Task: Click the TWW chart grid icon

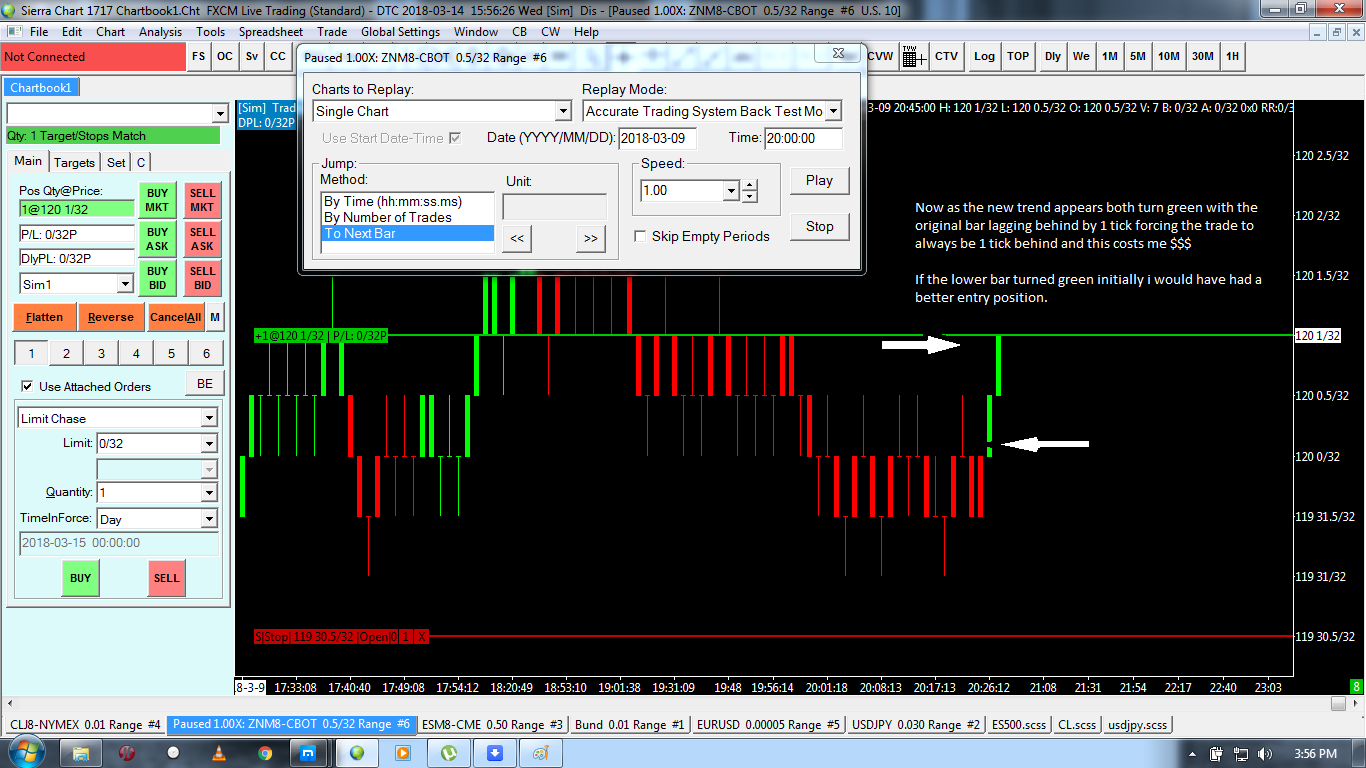Action: [914, 56]
